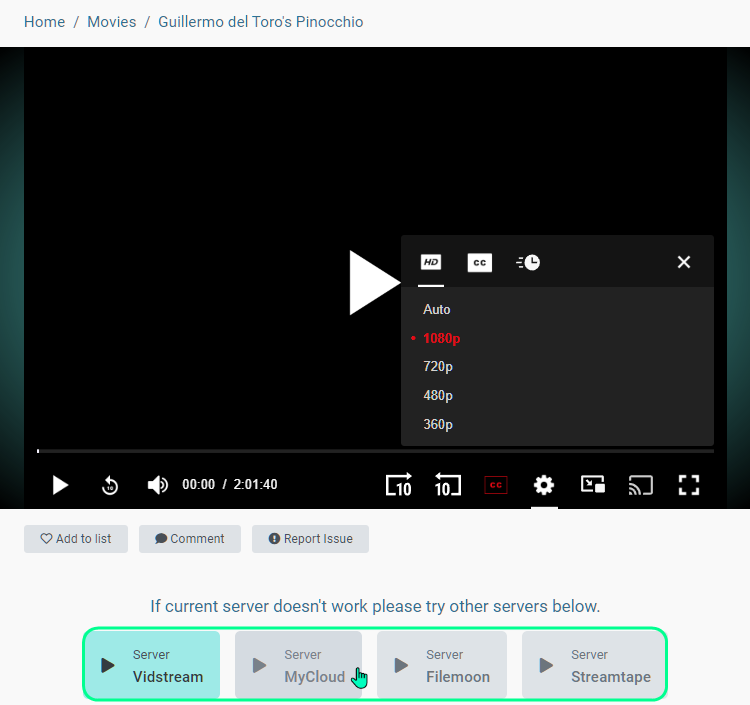This screenshot has height=705, width=750.
Task: Select Auto video quality
Action: (x=437, y=310)
